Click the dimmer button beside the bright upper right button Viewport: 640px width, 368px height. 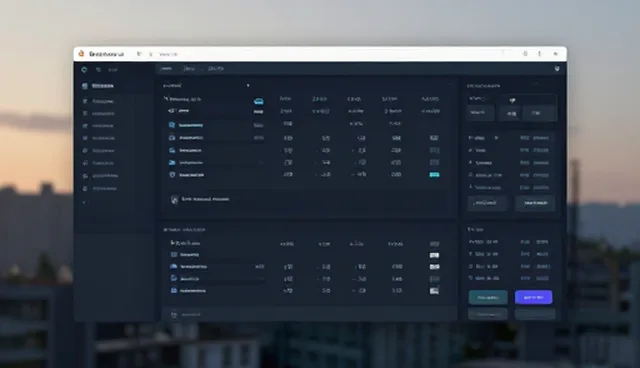click(487, 203)
